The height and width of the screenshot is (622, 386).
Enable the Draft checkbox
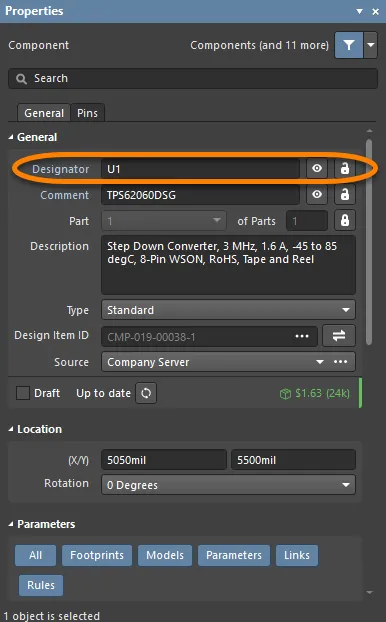click(23, 393)
